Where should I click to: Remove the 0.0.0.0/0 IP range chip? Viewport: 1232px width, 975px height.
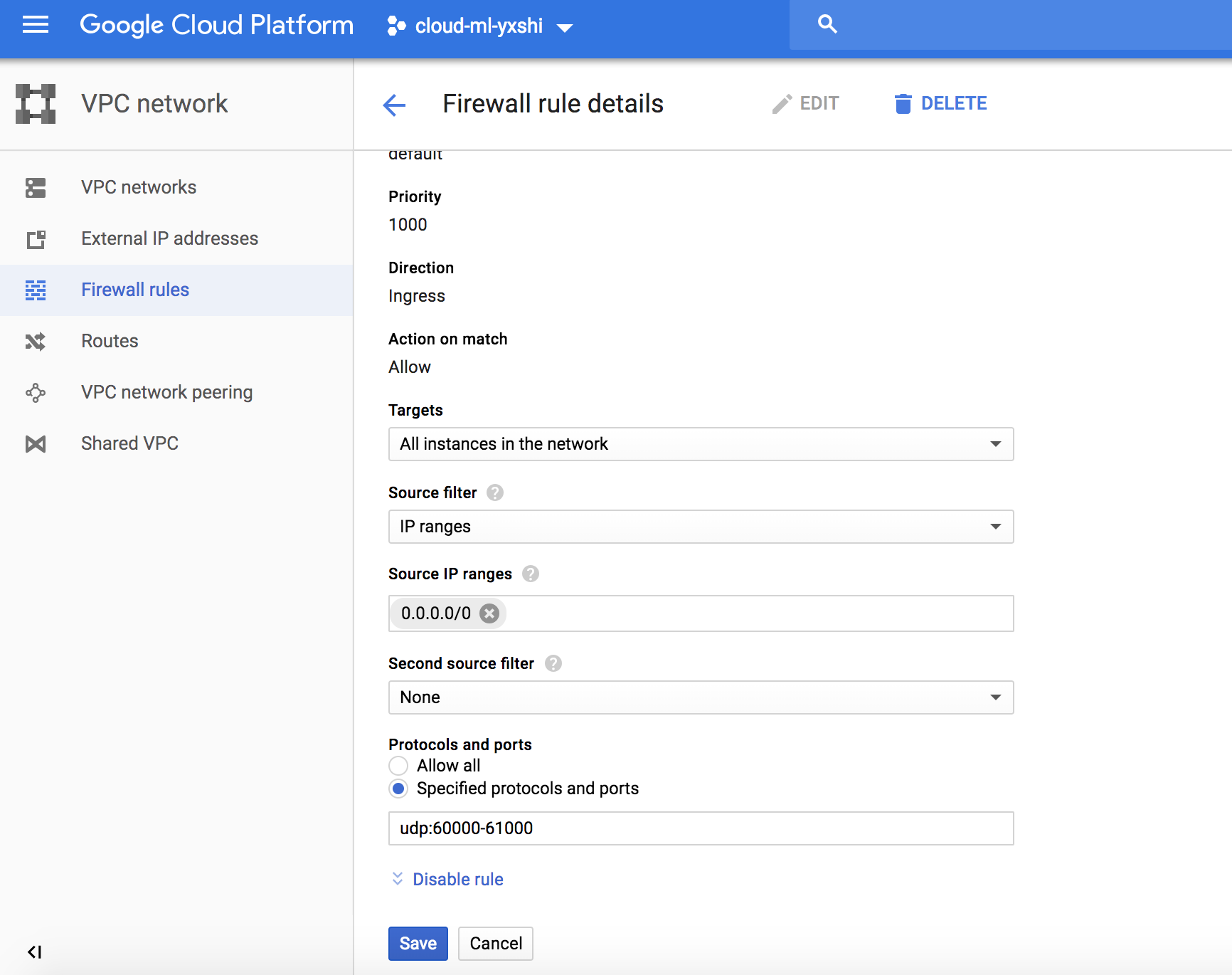(x=489, y=613)
